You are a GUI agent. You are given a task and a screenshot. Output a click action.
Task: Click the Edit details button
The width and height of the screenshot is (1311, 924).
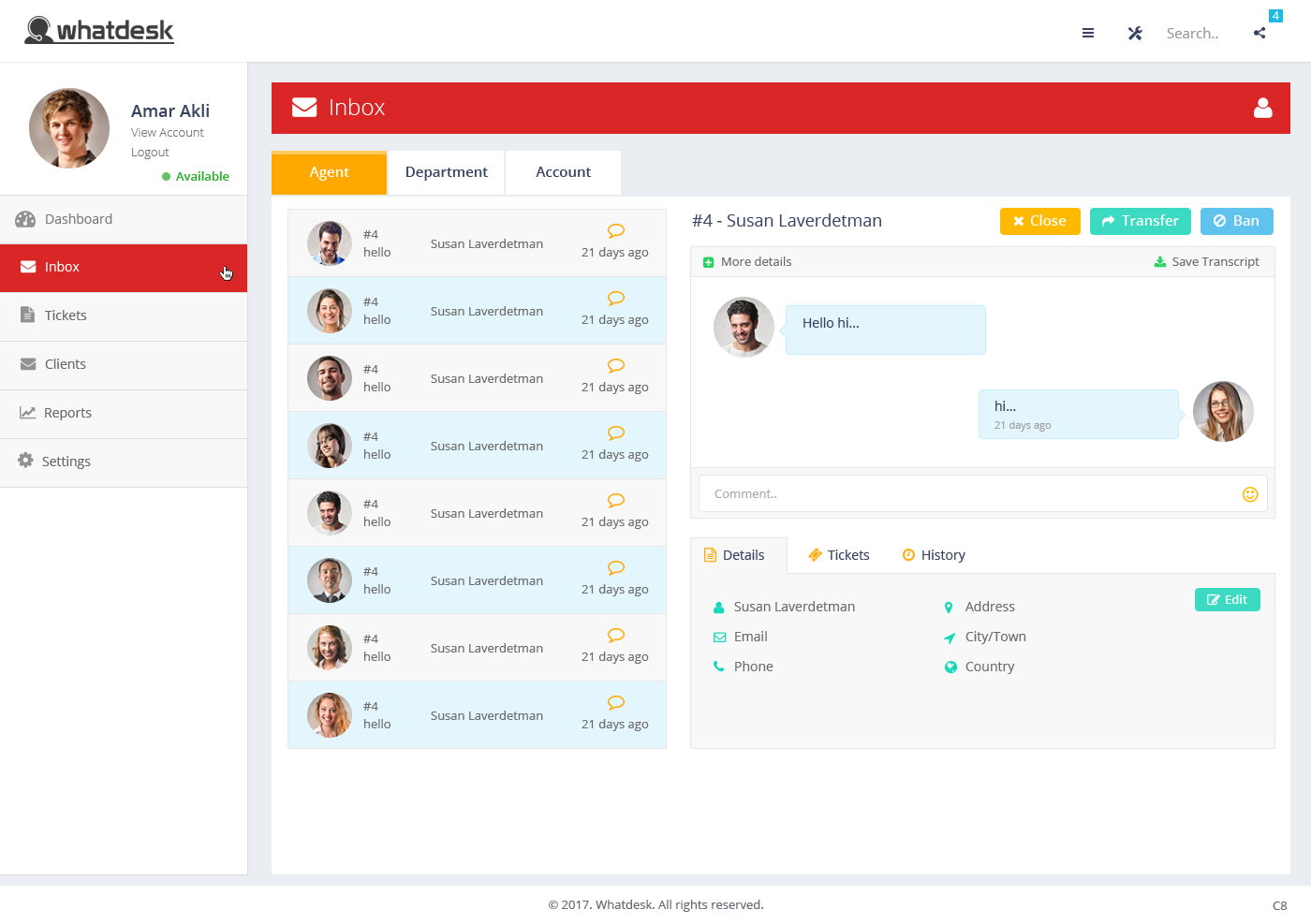click(x=1227, y=599)
